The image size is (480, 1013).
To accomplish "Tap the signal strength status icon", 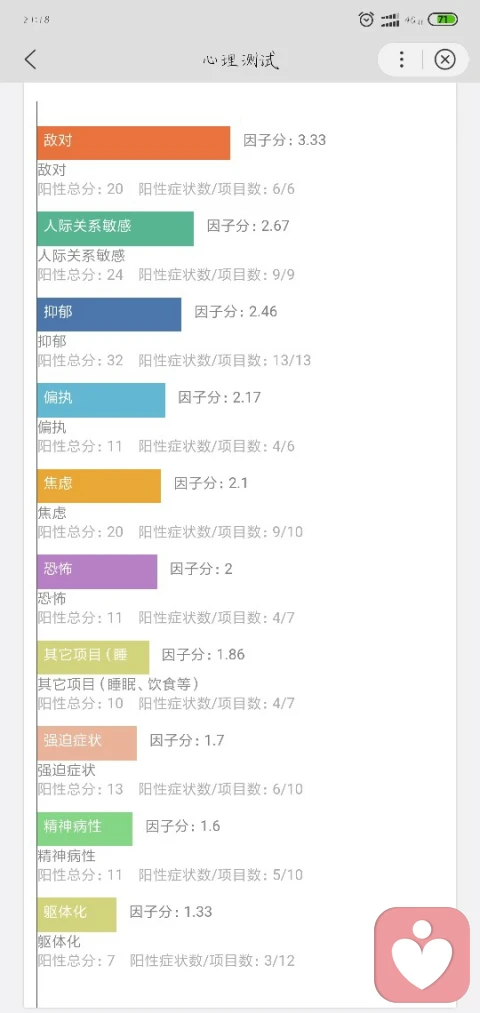I will point(390,20).
